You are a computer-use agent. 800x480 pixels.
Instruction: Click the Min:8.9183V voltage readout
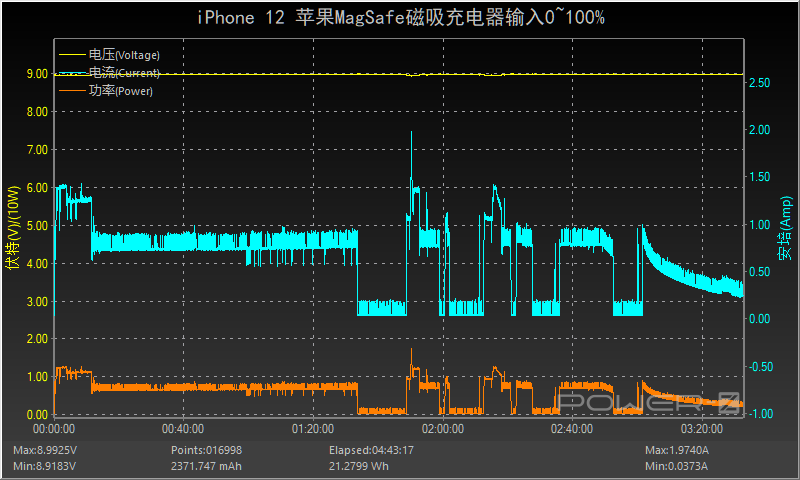pos(44,466)
